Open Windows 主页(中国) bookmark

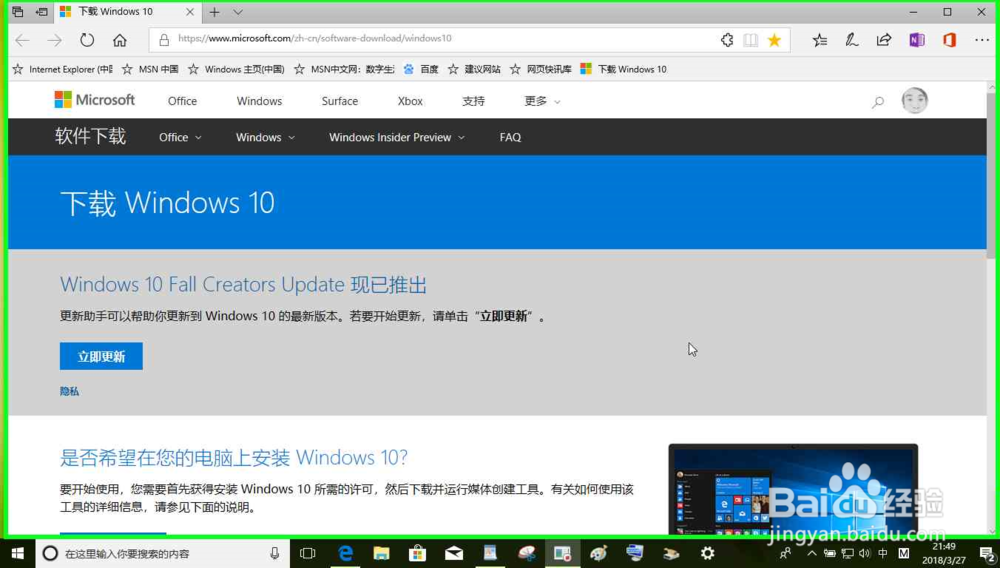237,69
